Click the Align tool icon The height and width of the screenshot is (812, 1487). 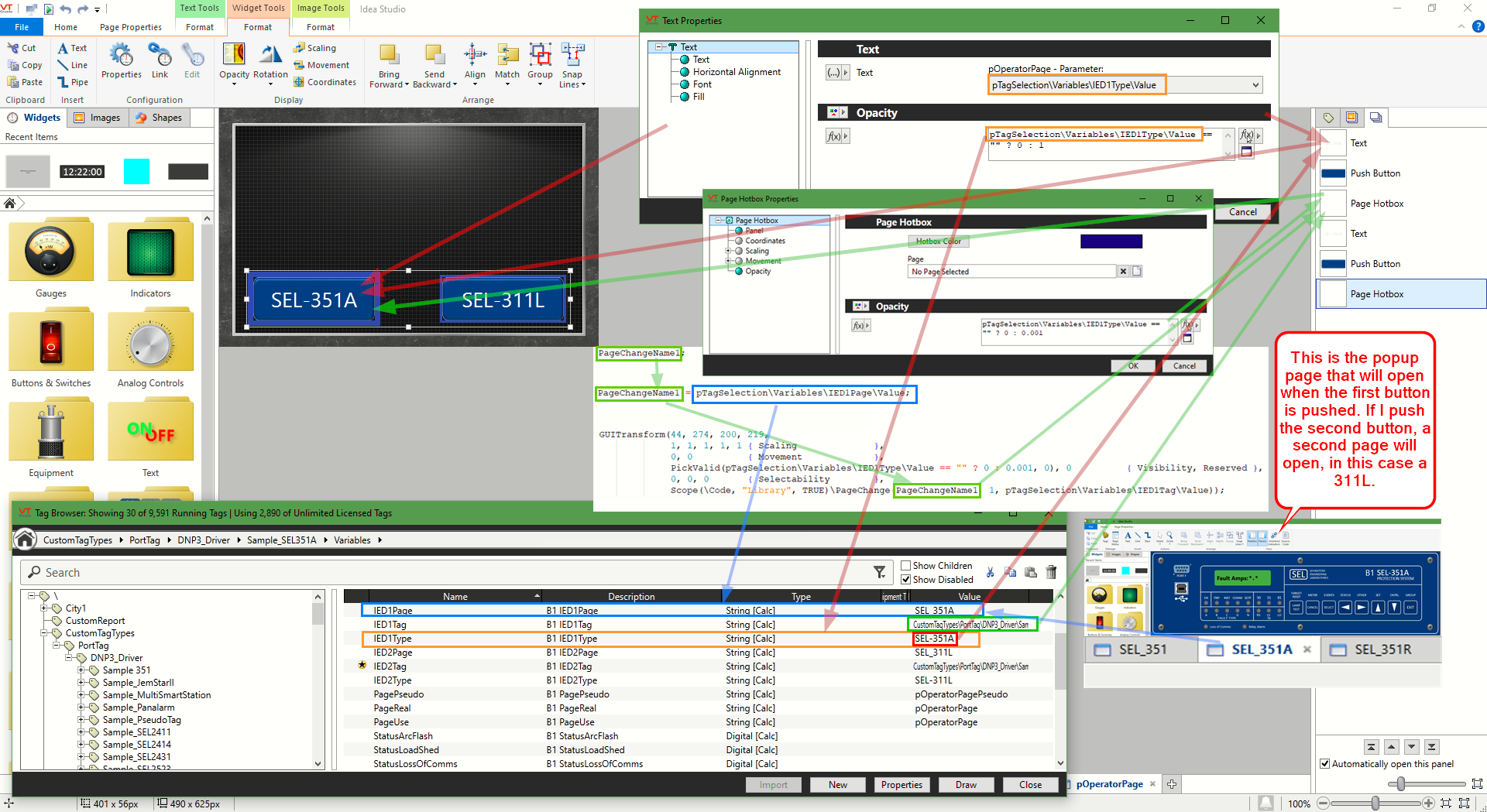475,56
